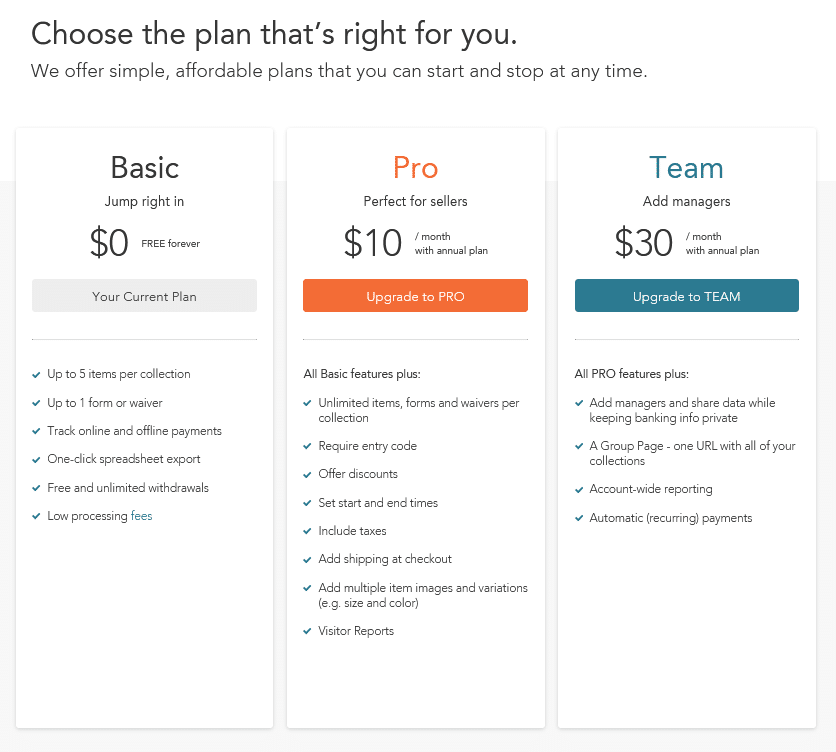Click checkmark next to Require entry code

(307, 446)
